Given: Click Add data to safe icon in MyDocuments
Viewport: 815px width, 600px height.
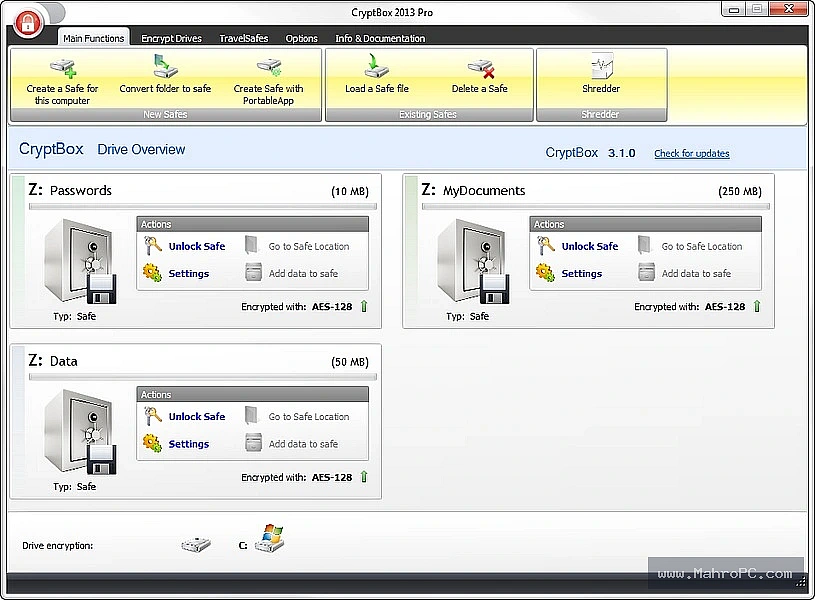Looking at the screenshot, I should pyautogui.click(x=646, y=272).
